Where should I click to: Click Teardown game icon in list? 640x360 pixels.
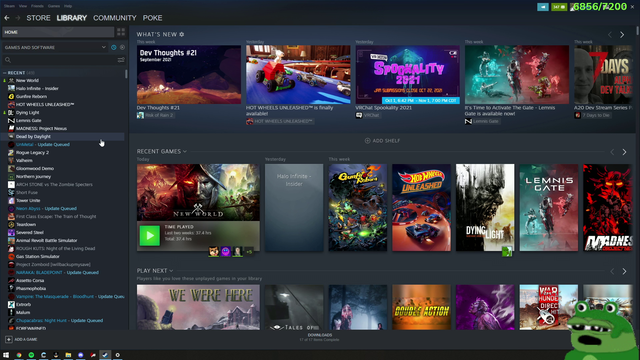click(x=11, y=224)
